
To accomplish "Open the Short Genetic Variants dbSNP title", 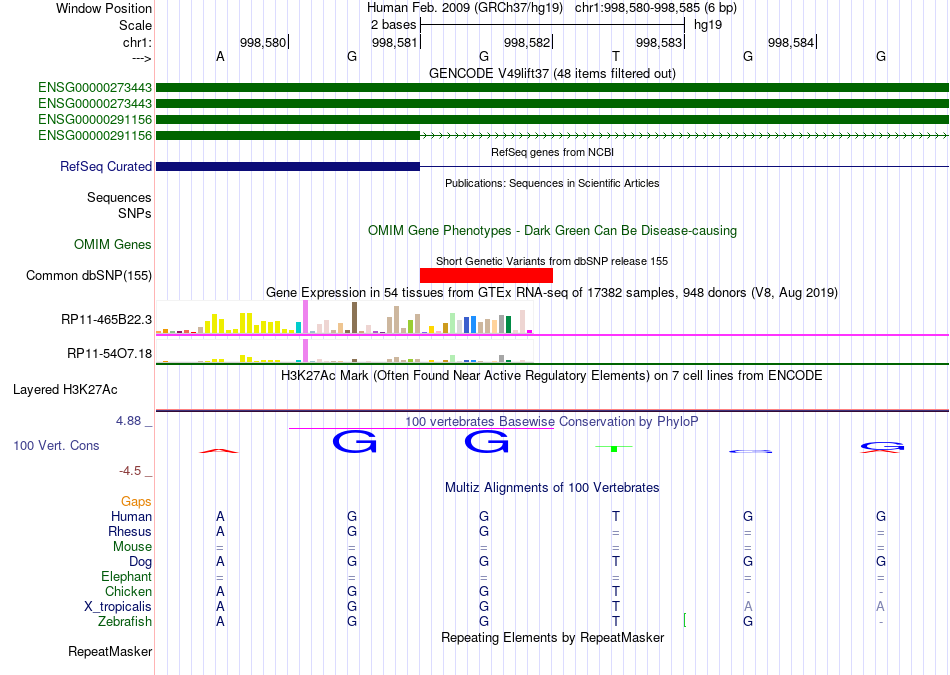I will click(552, 262).
